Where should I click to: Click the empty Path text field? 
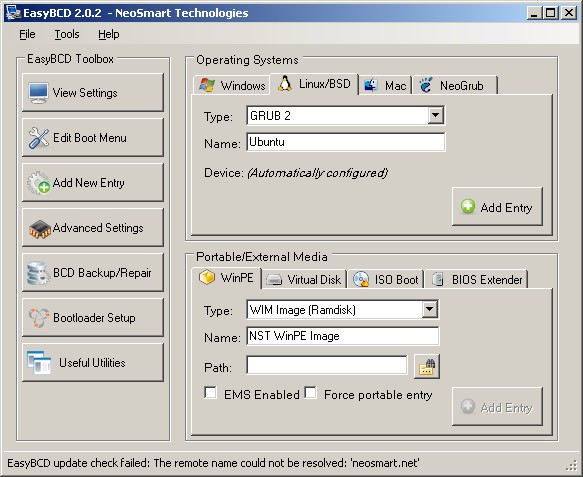point(326,365)
